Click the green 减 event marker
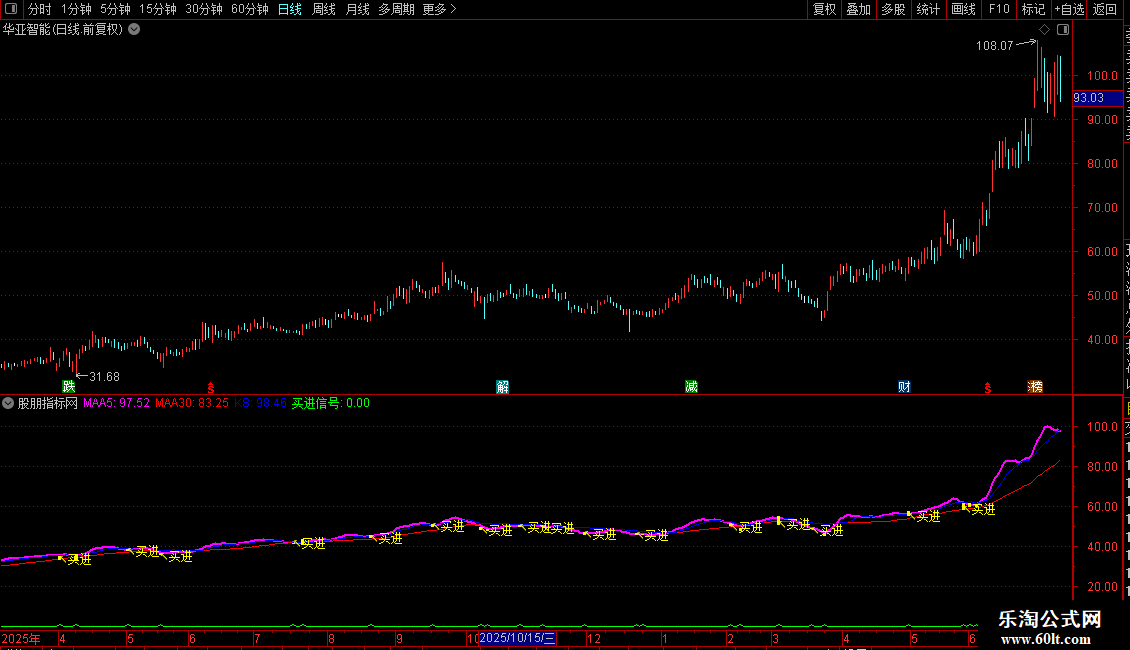 (x=691, y=387)
